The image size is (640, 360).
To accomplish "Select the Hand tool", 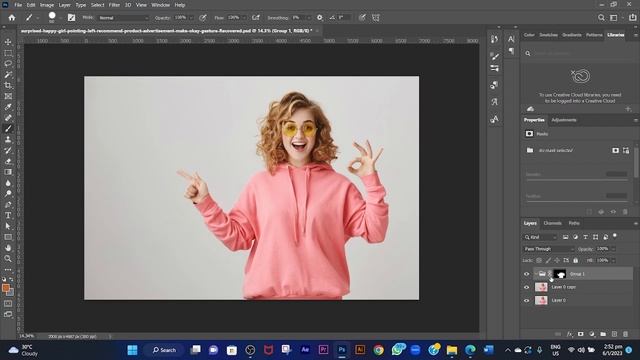I will (x=8, y=248).
